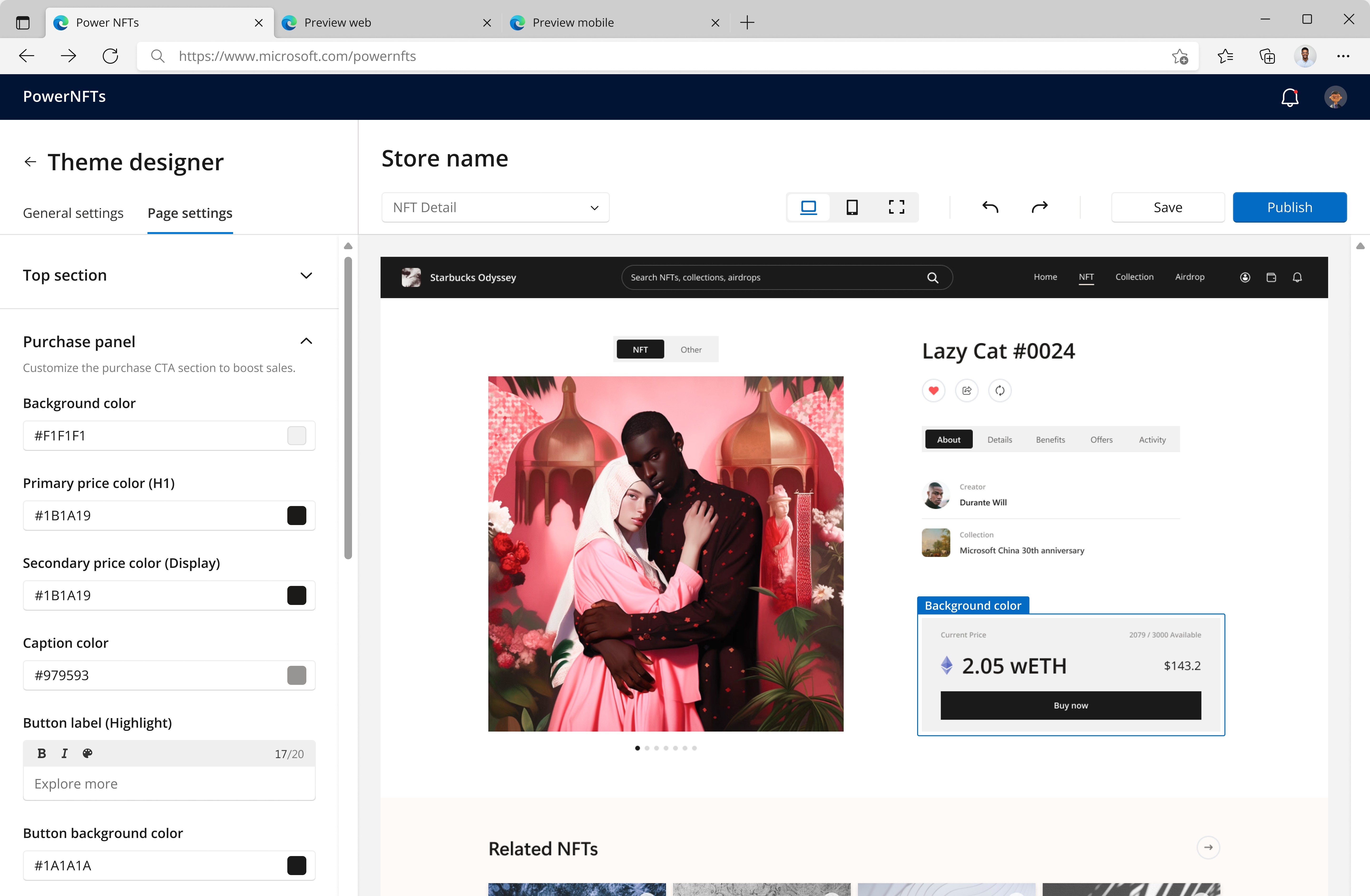Switch the image toggle to Other
Screen dimensions: 1370x896
coord(691,350)
